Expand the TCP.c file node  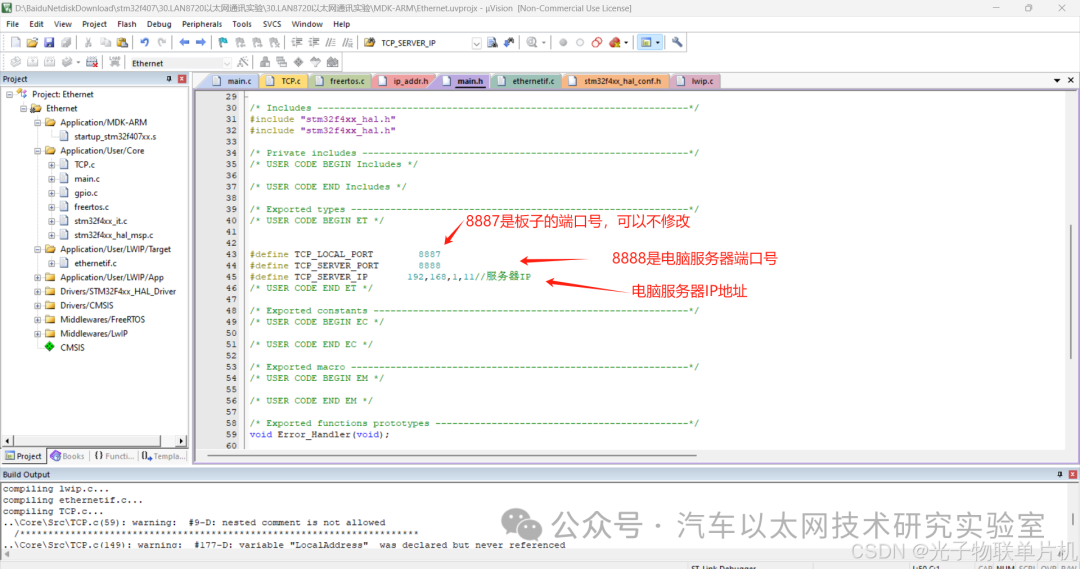pos(52,165)
